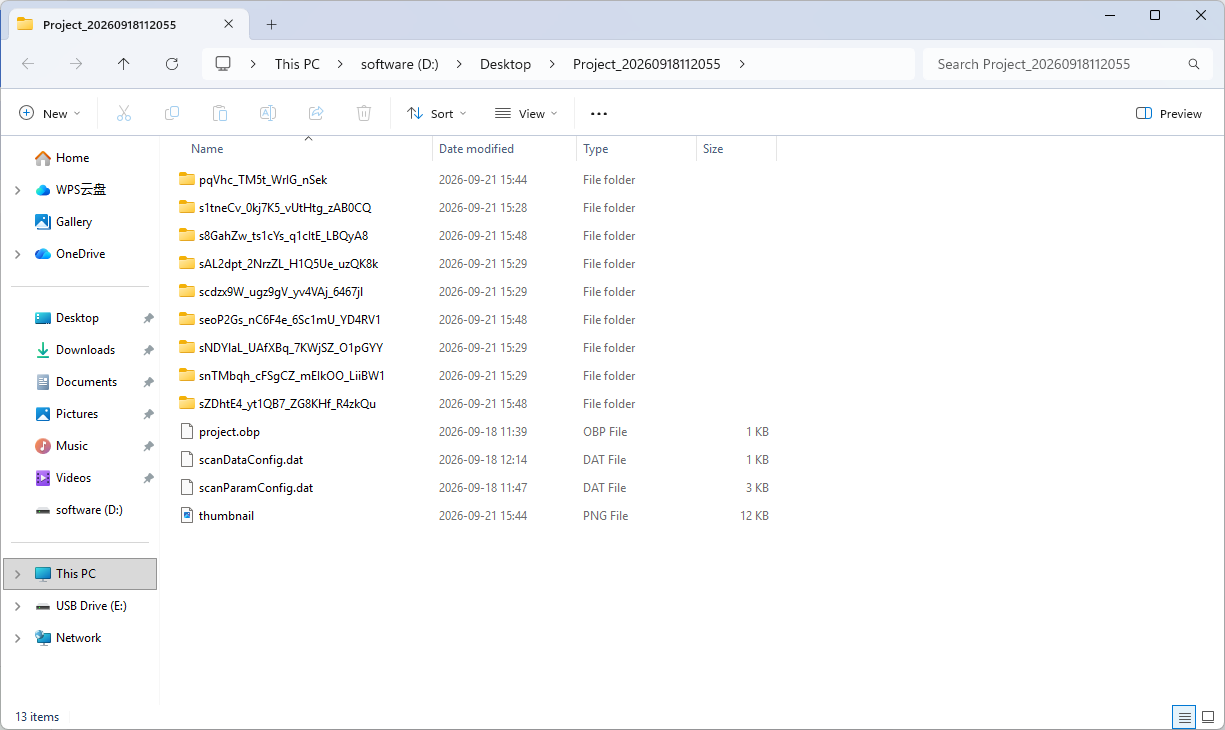The width and height of the screenshot is (1225, 730).
Task: Click the Delete trash icon
Action: pyautogui.click(x=364, y=114)
